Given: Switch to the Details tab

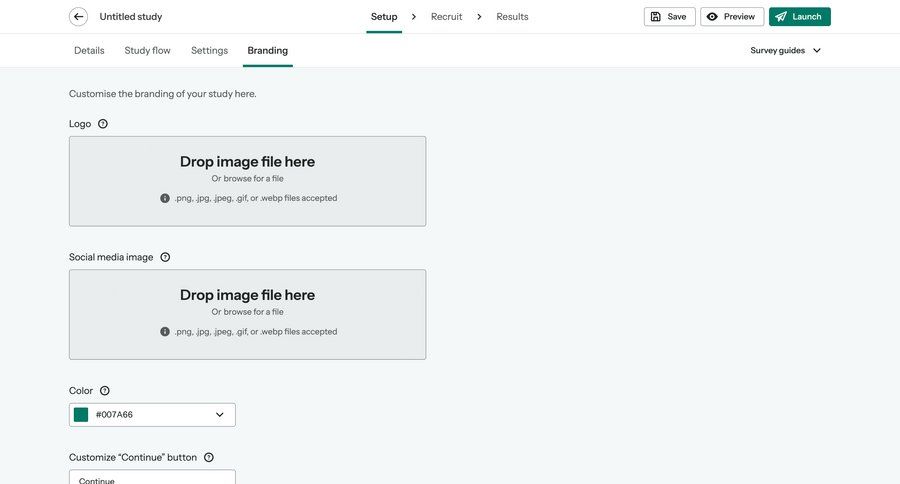Looking at the screenshot, I should coord(89,50).
